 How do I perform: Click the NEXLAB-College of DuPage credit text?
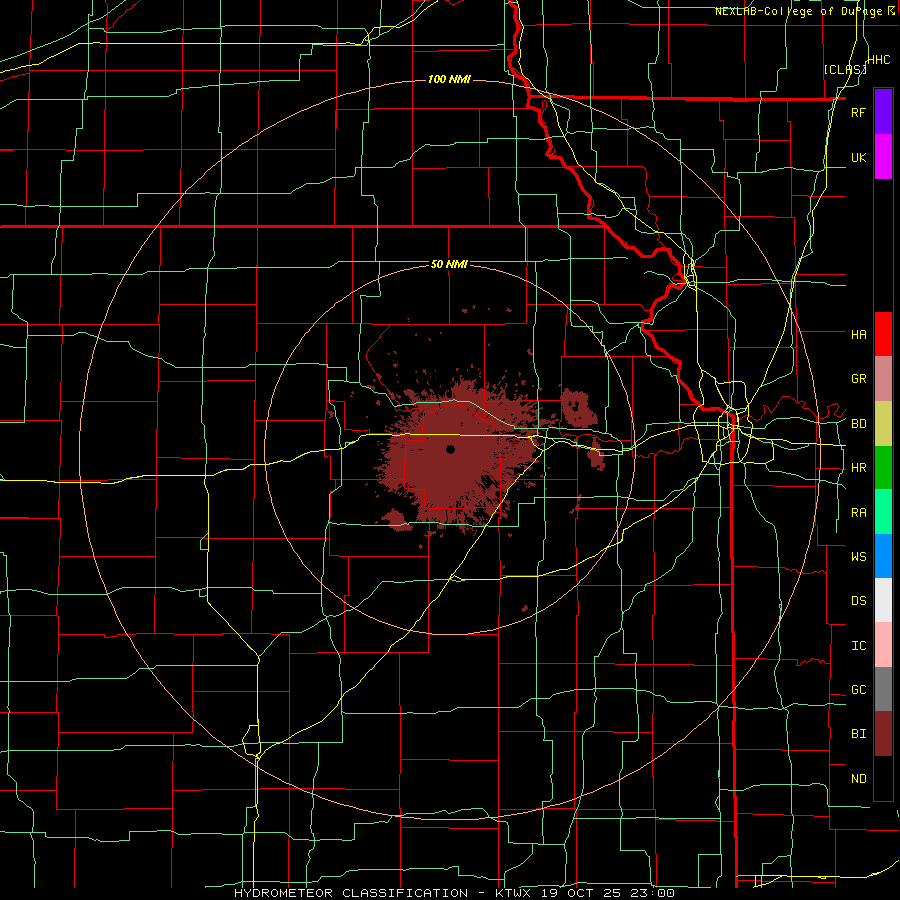799,11
